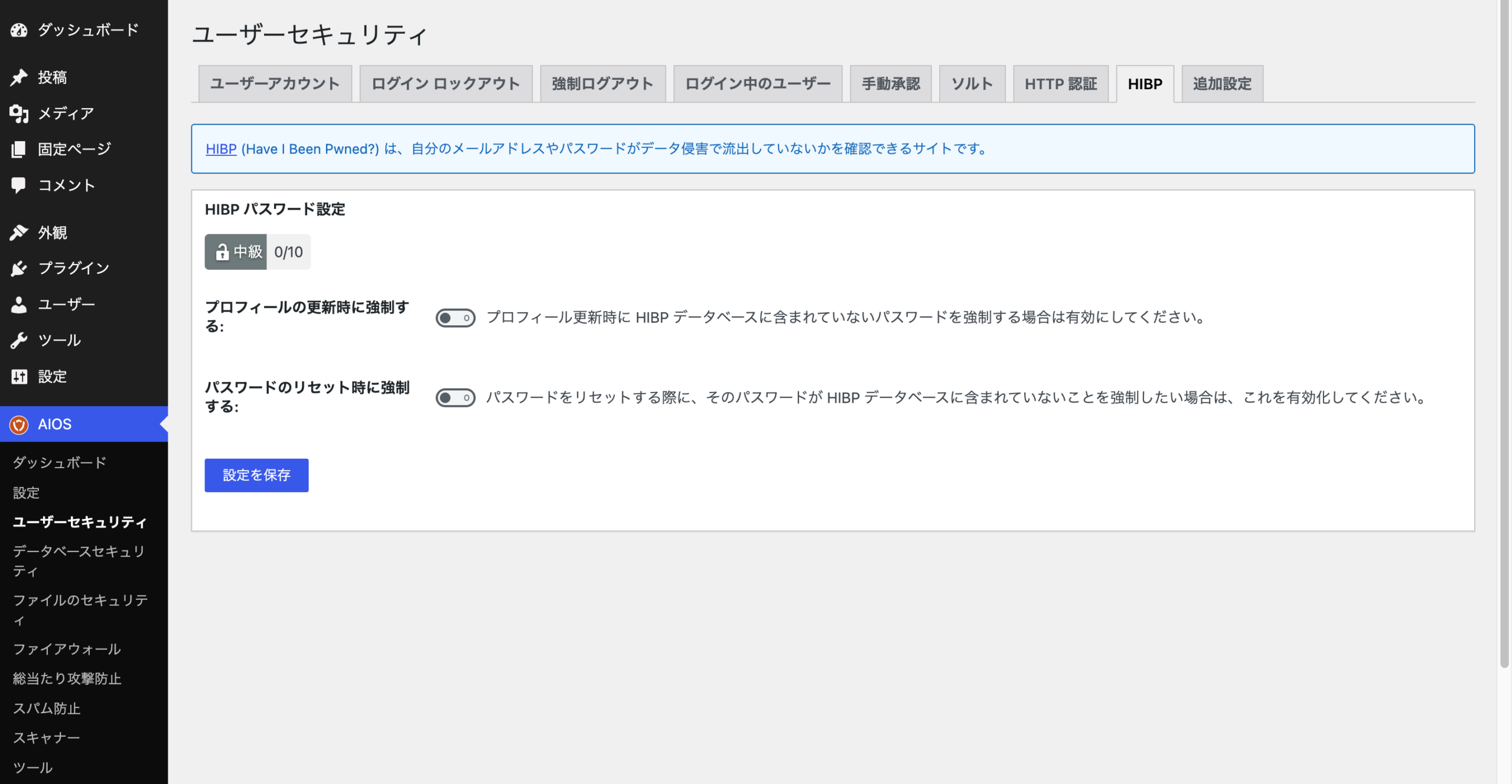Click the wrench icon beside ツール
Screen dimensions: 1512x784
(19, 341)
